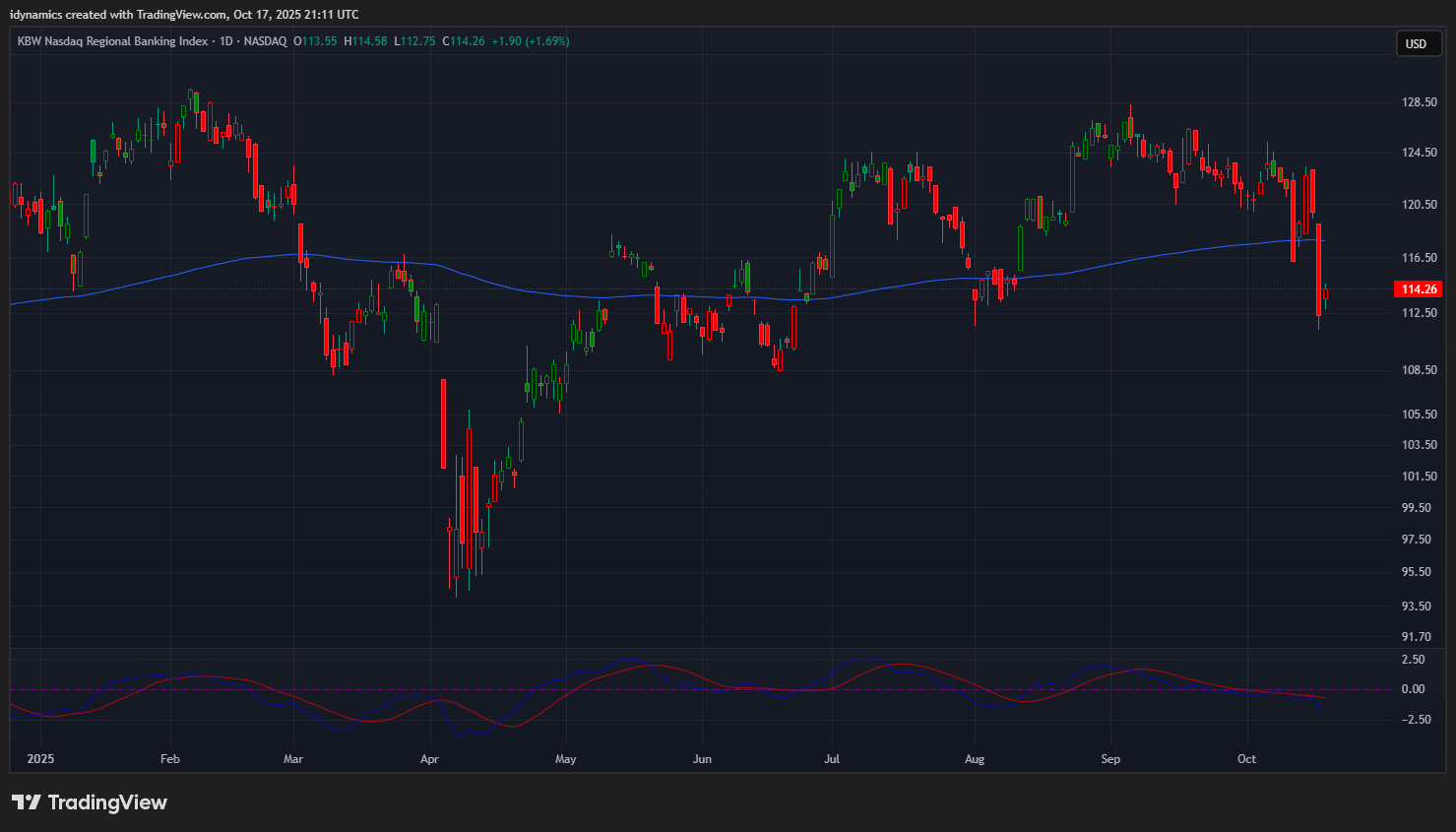Click the TradingView.com attribution text at top
The width and height of the screenshot is (1456, 832).
coord(181,15)
